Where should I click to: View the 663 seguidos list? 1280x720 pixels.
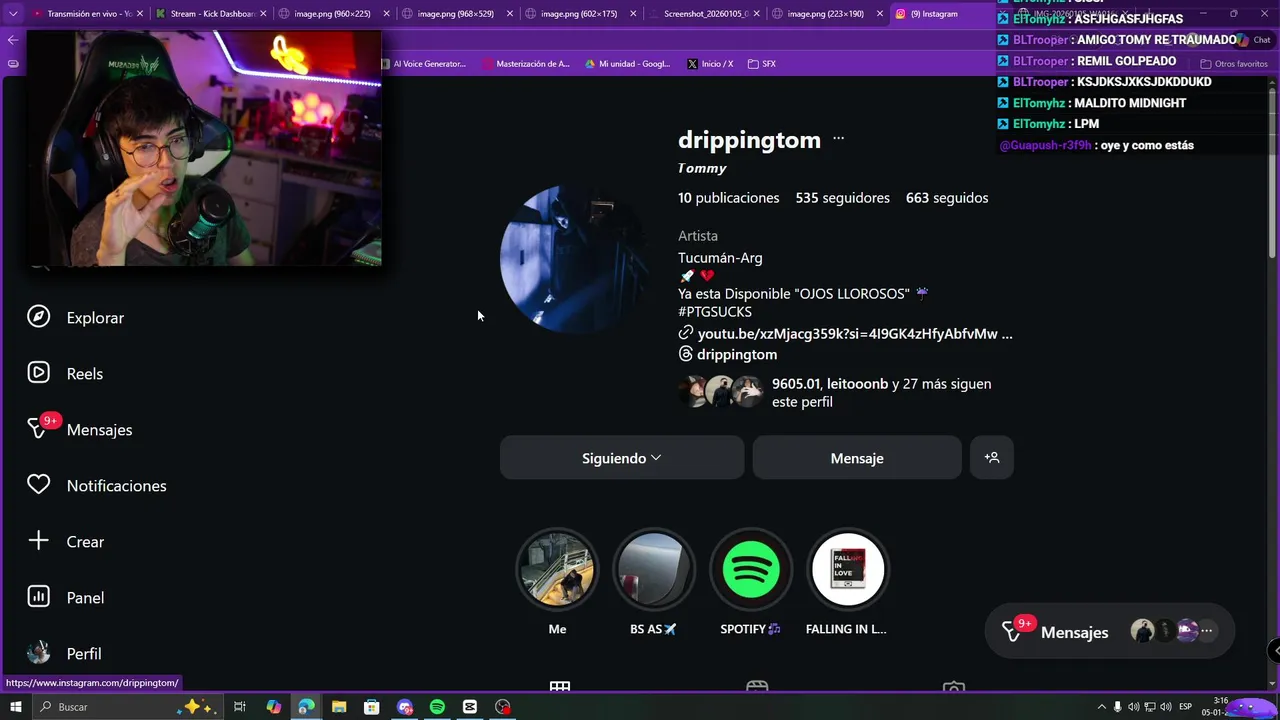point(947,198)
